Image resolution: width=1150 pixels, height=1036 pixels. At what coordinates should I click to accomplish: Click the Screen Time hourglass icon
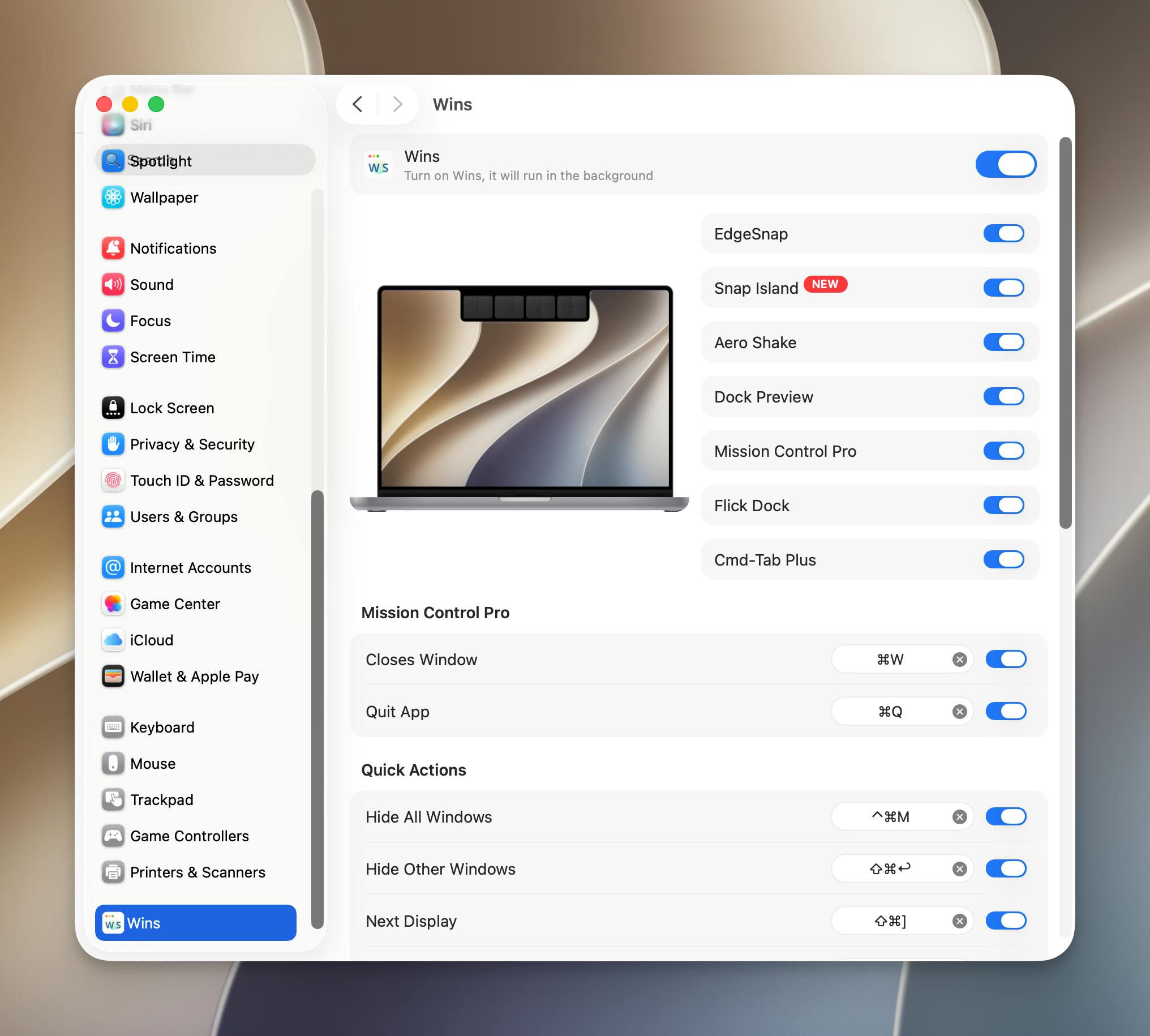pyautogui.click(x=113, y=357)
